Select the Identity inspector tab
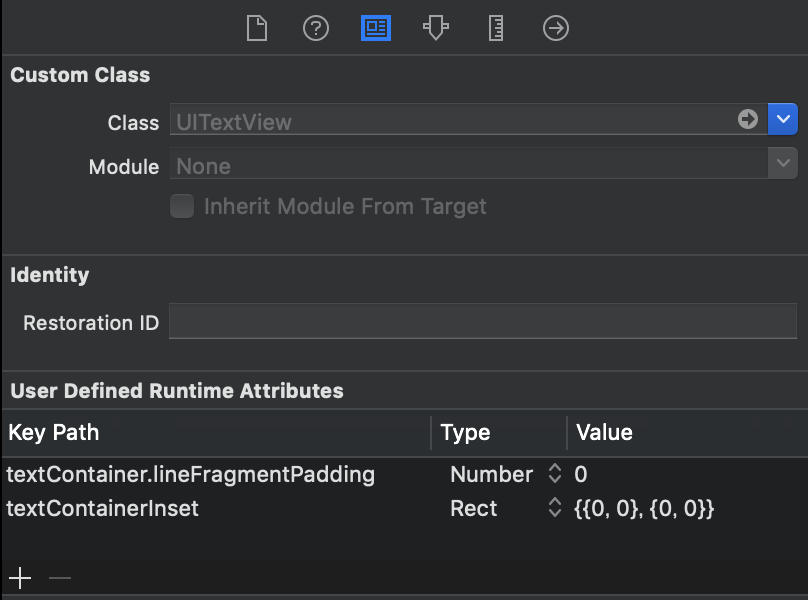Image resolution: width=808 pixels, height=600 pixels. point(376,28)
